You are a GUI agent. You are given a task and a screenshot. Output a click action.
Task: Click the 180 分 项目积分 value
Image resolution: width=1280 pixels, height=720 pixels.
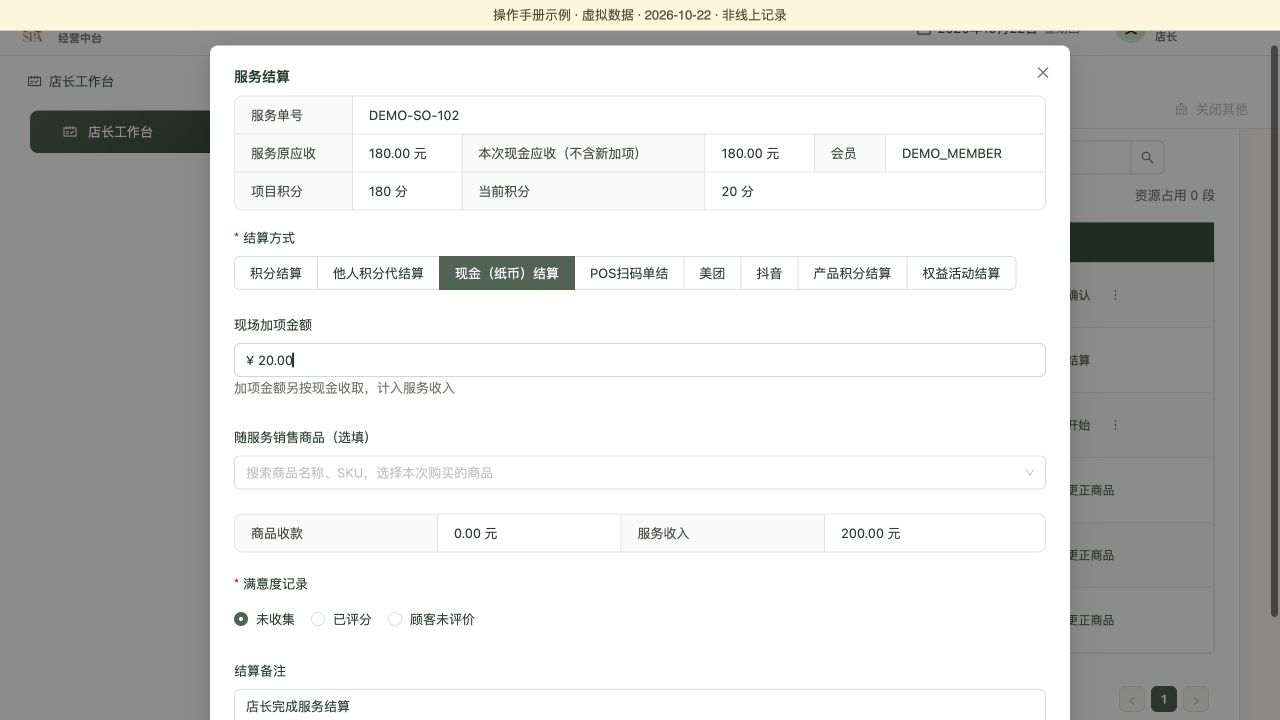388,191
